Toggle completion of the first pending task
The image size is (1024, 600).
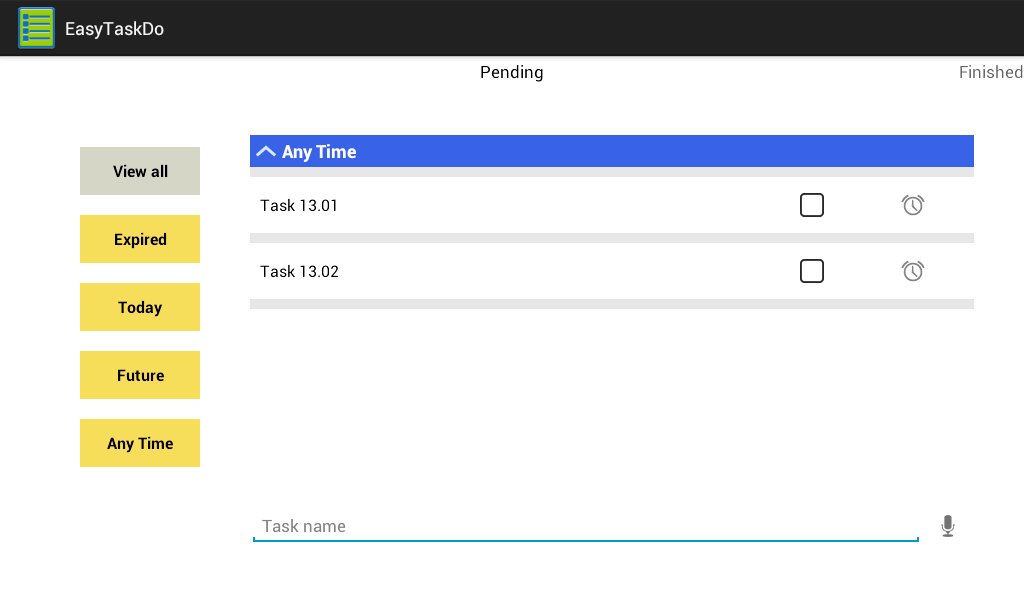pyautogui.click(x=812, y=205)
